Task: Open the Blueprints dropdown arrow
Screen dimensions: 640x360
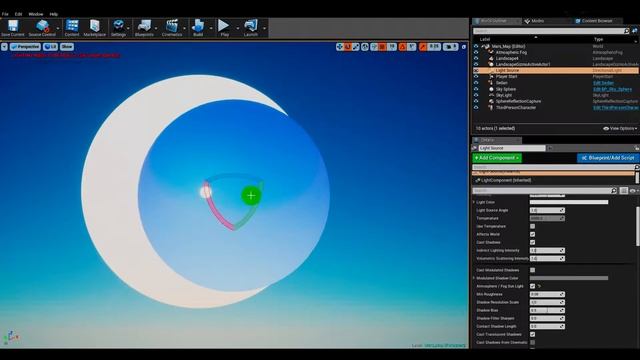Action: (x=156, y=29)
